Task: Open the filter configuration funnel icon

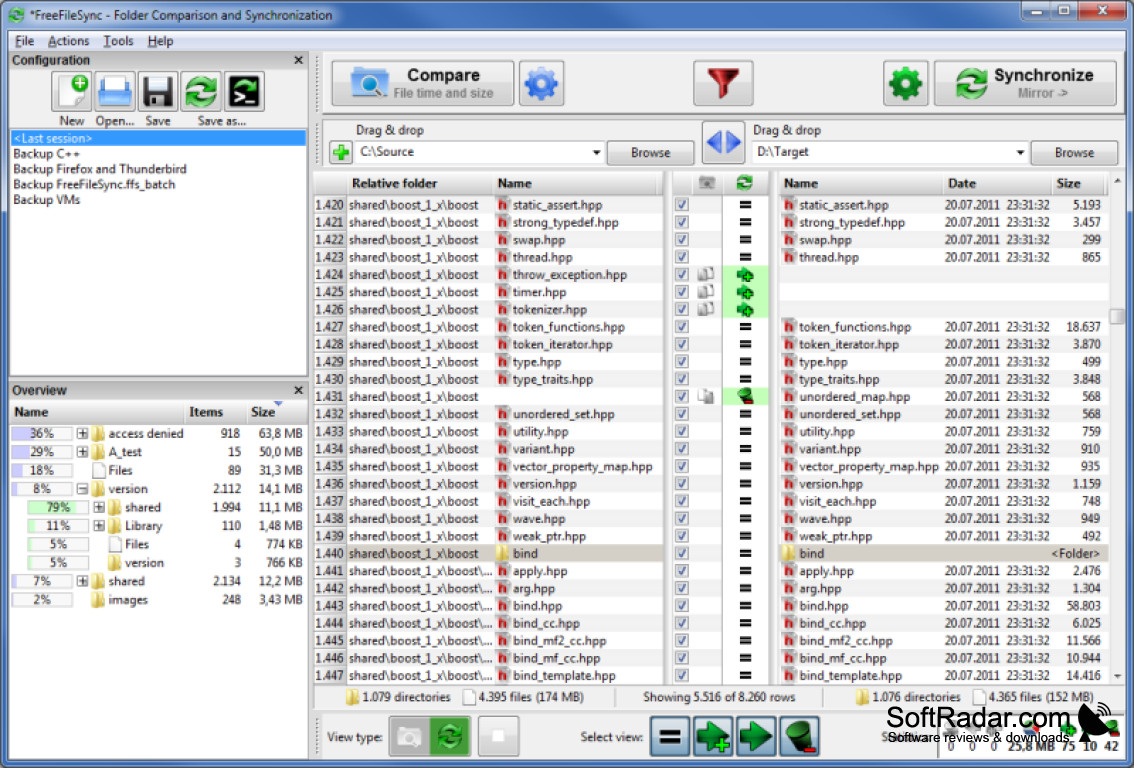Action: coord(723,83)
